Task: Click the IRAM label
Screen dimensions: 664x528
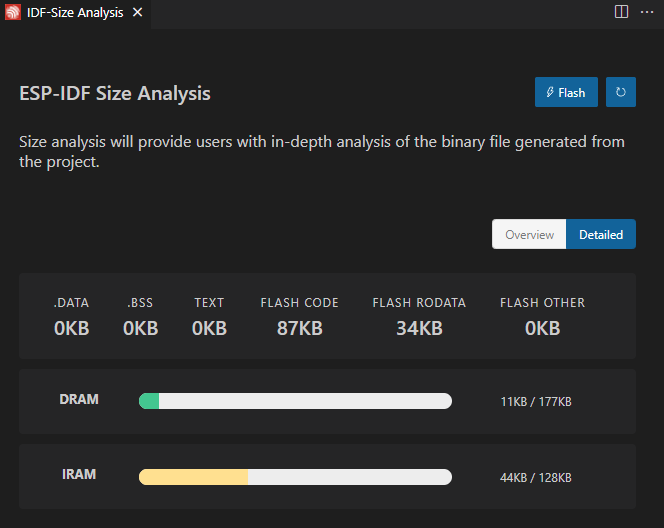Action: pos(79,474)
